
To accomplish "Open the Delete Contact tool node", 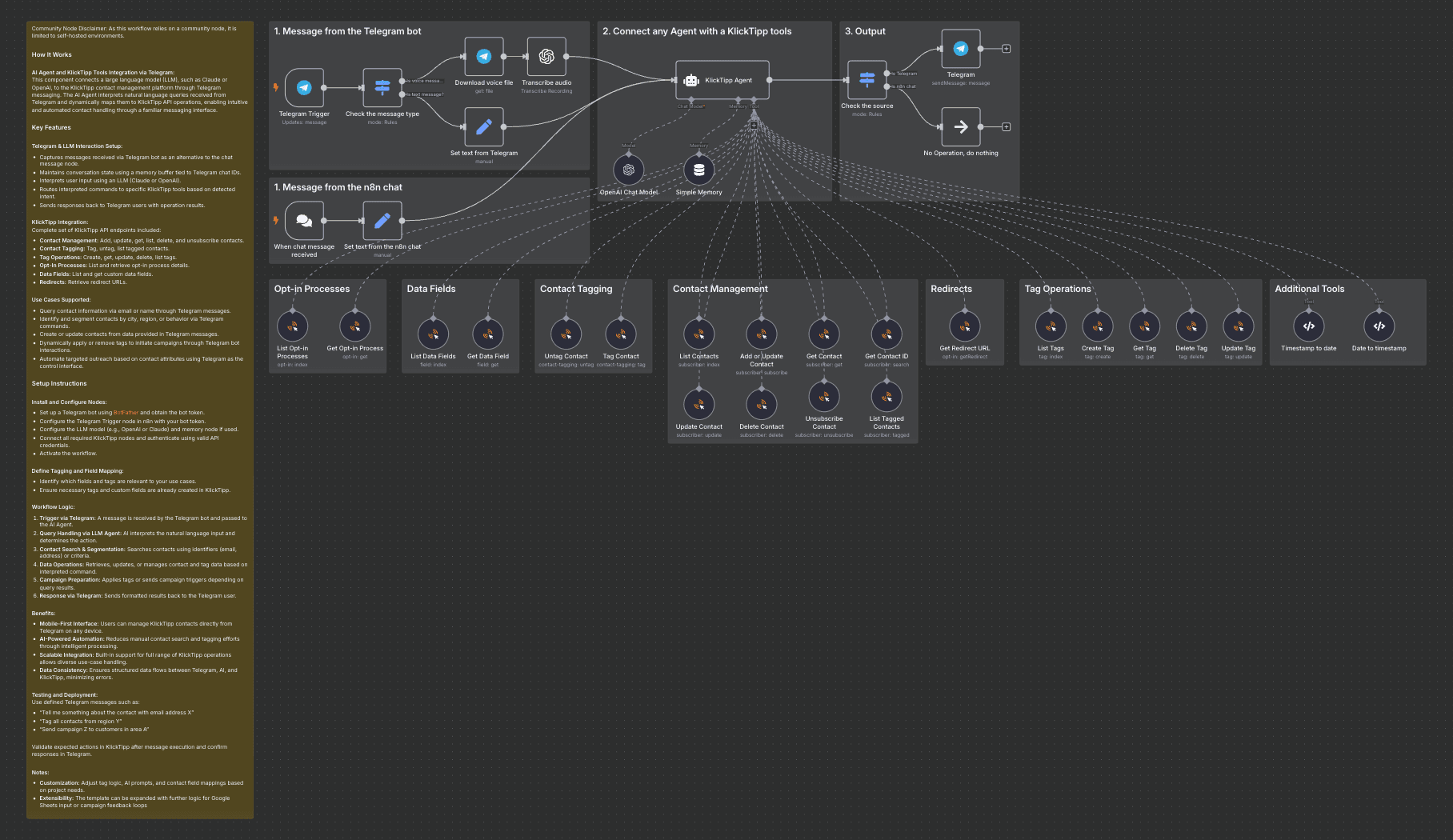I will pyautogui.click(x=762, y=405).
